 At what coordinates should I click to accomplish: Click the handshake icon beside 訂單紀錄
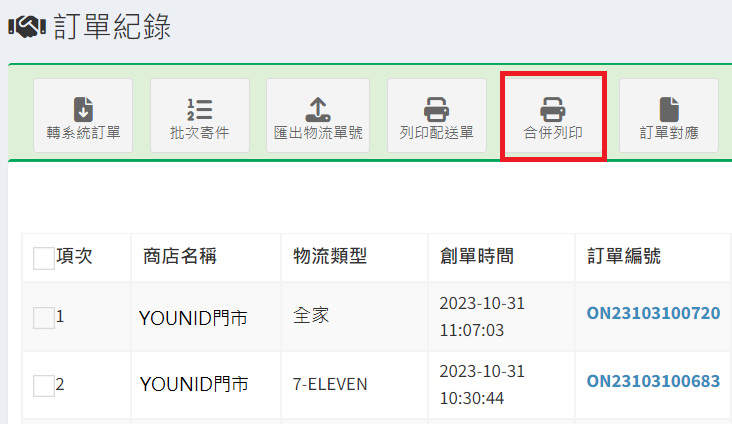[x=26, y=29]
